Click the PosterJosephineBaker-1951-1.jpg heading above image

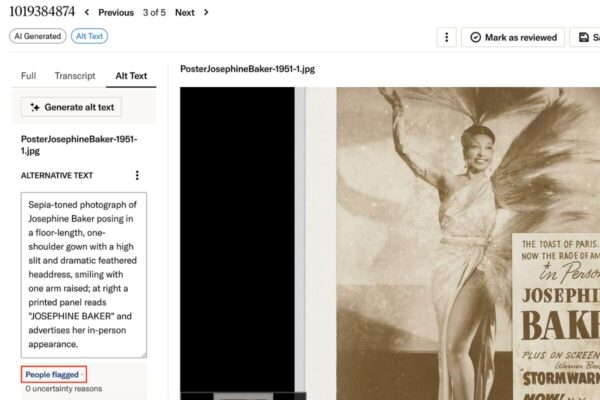tap(248, 69)
